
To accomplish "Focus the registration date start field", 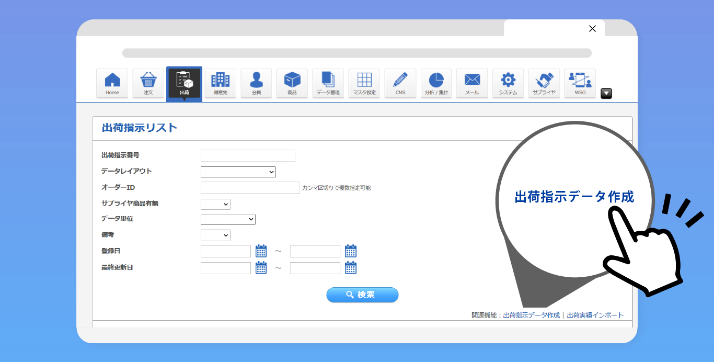I will pos(226,251).
